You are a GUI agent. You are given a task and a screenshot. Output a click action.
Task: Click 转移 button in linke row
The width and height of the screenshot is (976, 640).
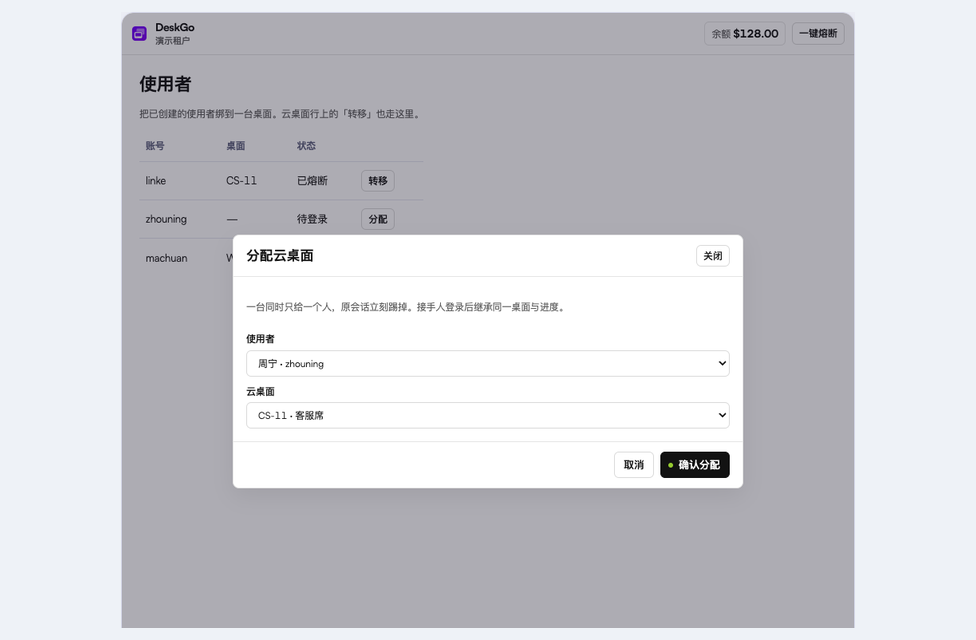pyautogui.click(x=378, y=181)
